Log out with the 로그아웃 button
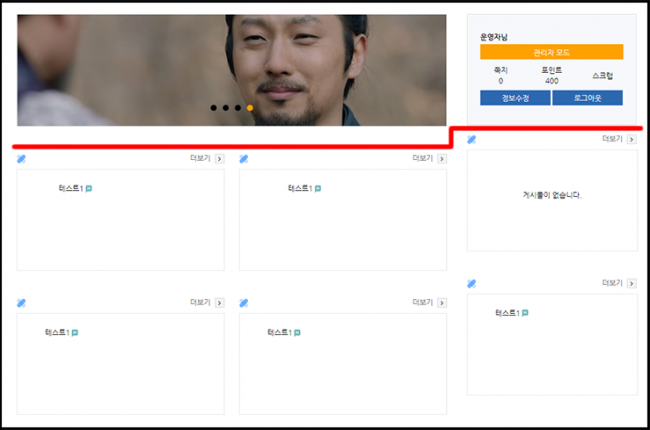This screenshot has height=430, width=650. tap(587, 98)
